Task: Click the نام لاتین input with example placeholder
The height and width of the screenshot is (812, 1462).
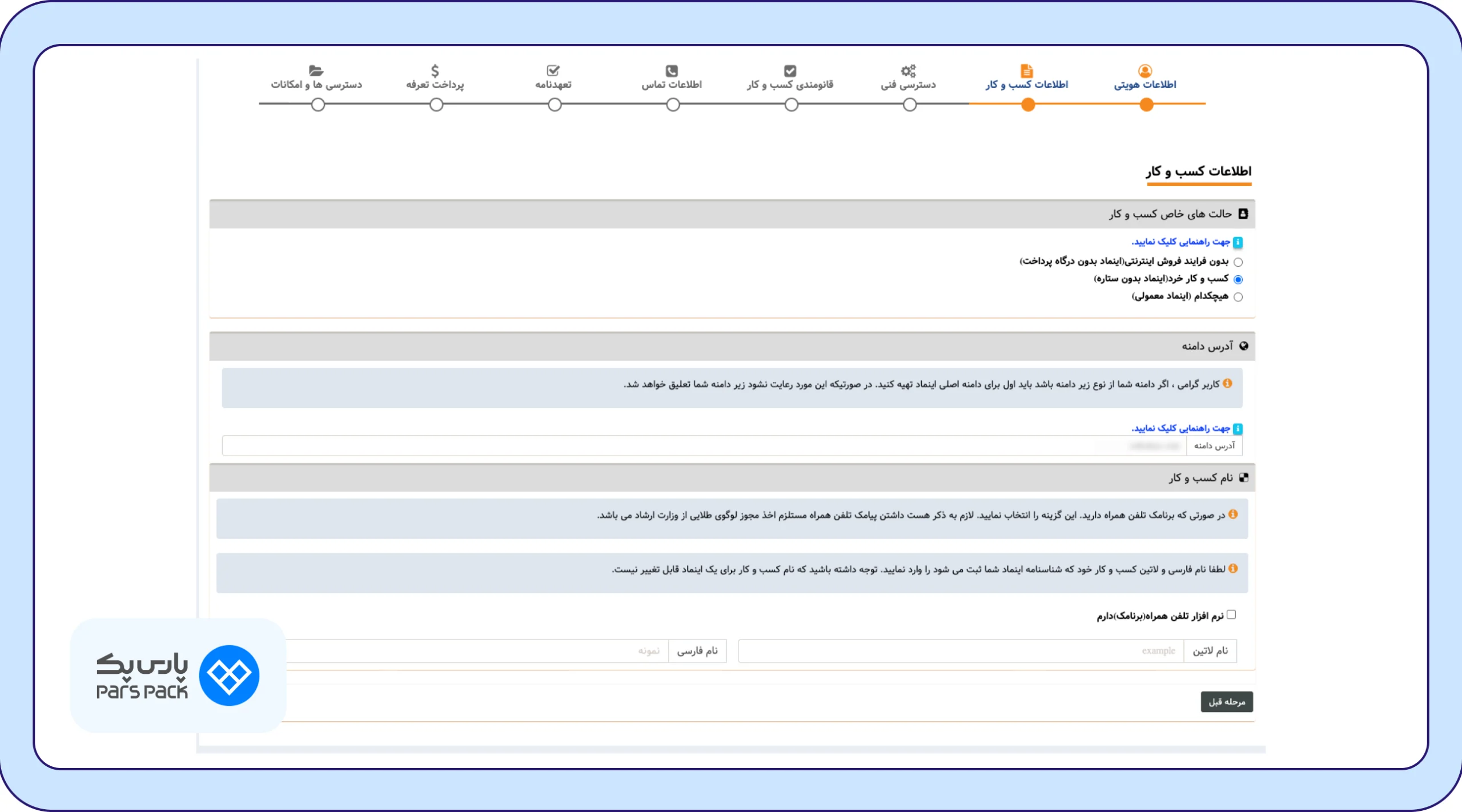Action: pos(961,651)
